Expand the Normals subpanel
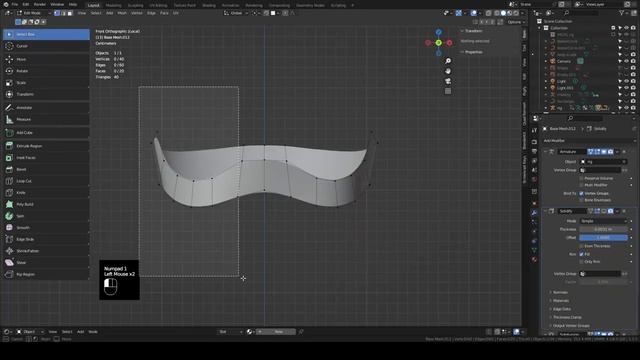This screenshot has width=640, height=360. click(560, 292)
